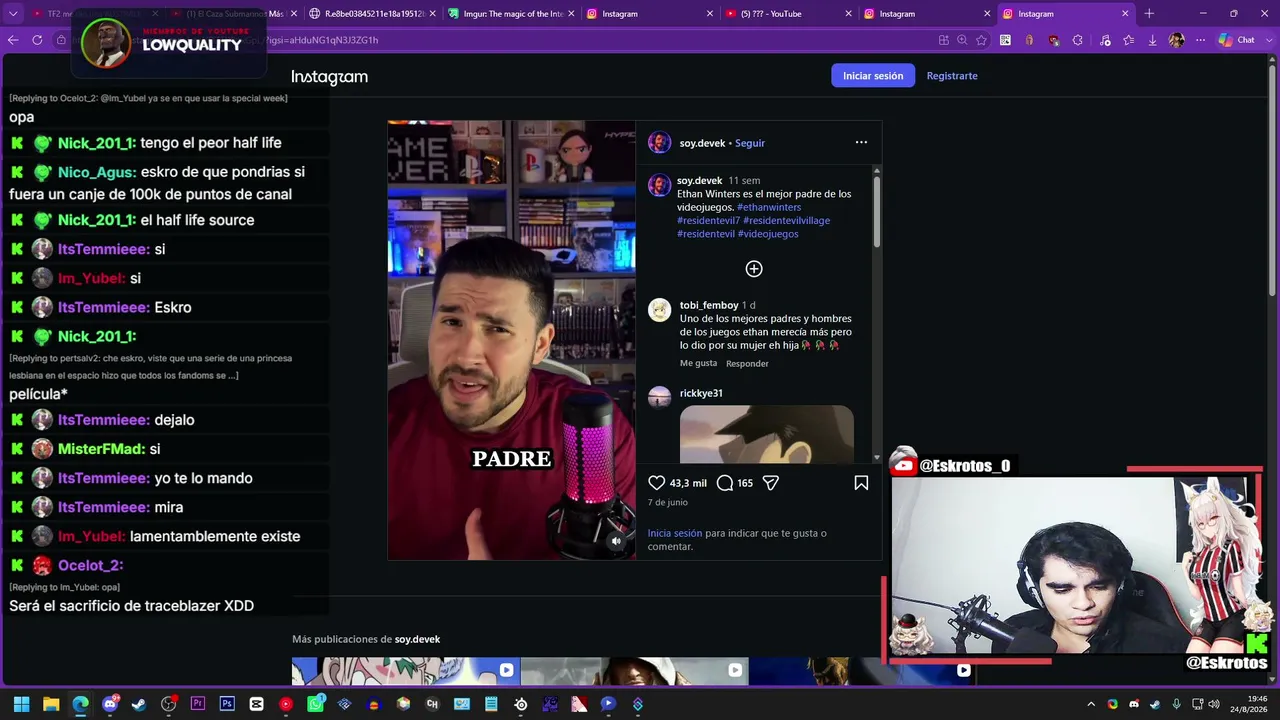Screen dimensions: 1280x720
Task: Open Discord from the taskbar
Action: click(110, 704)
